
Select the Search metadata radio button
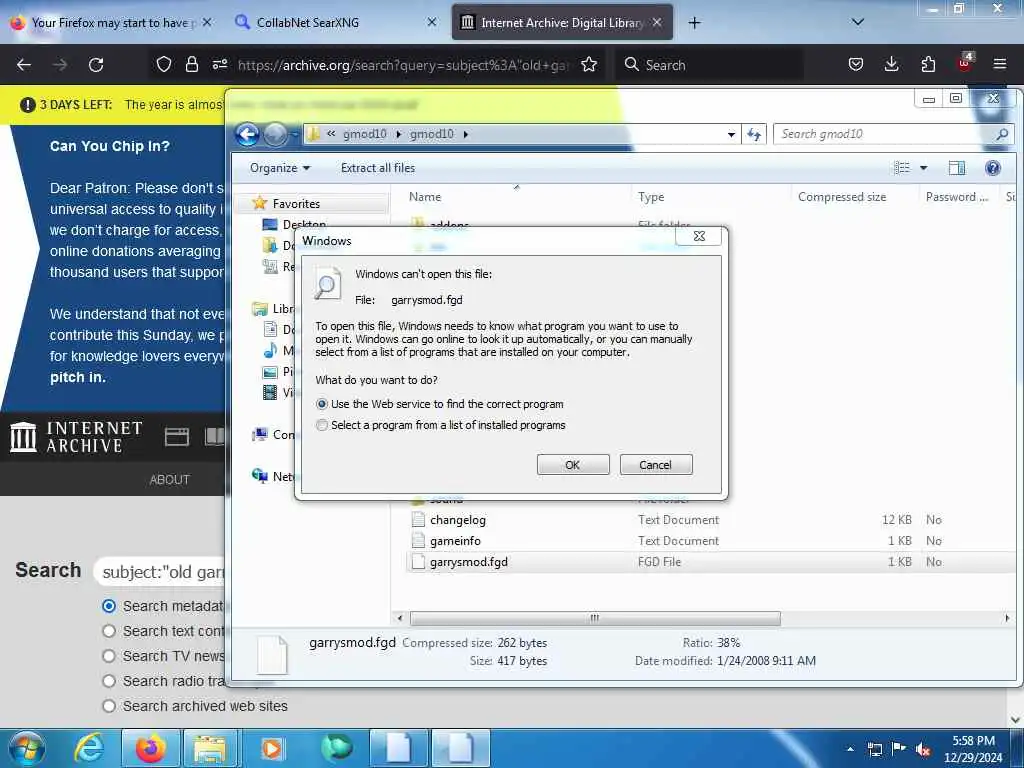pos(109,606)
